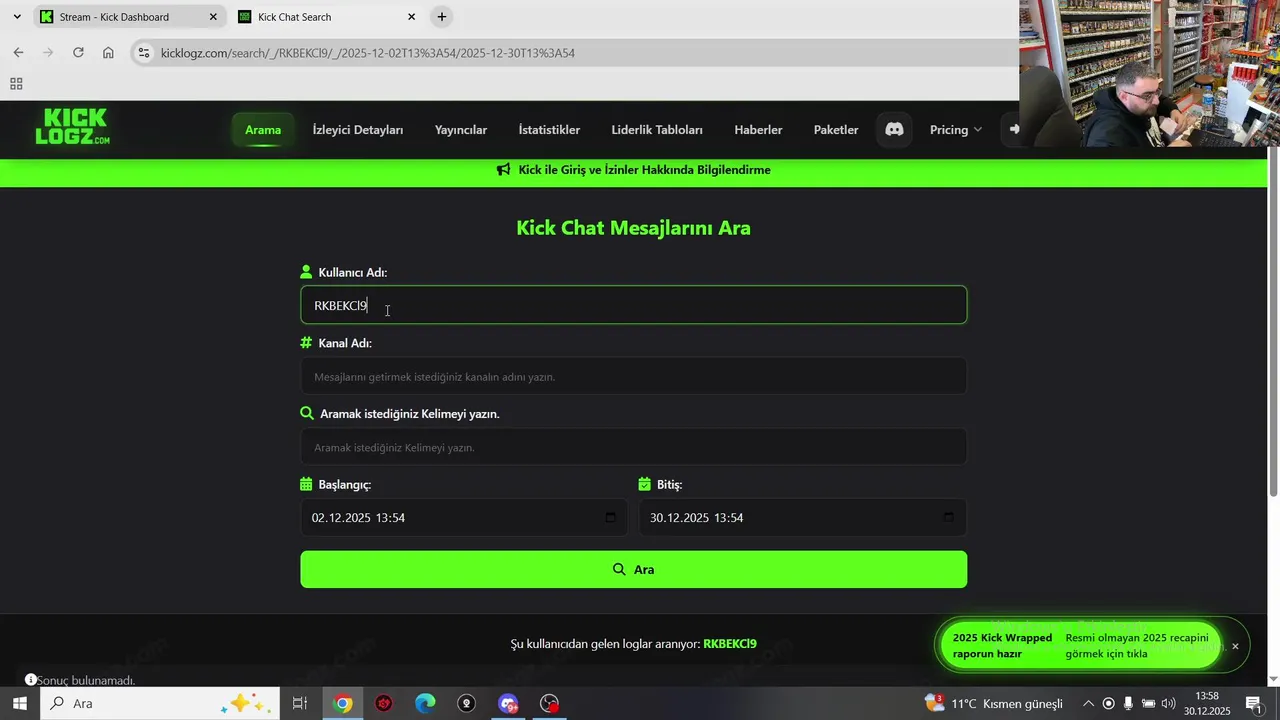This screenshot has width=1280, height=720.
Task: Go back using the browser back arrow
Action: 18,53
